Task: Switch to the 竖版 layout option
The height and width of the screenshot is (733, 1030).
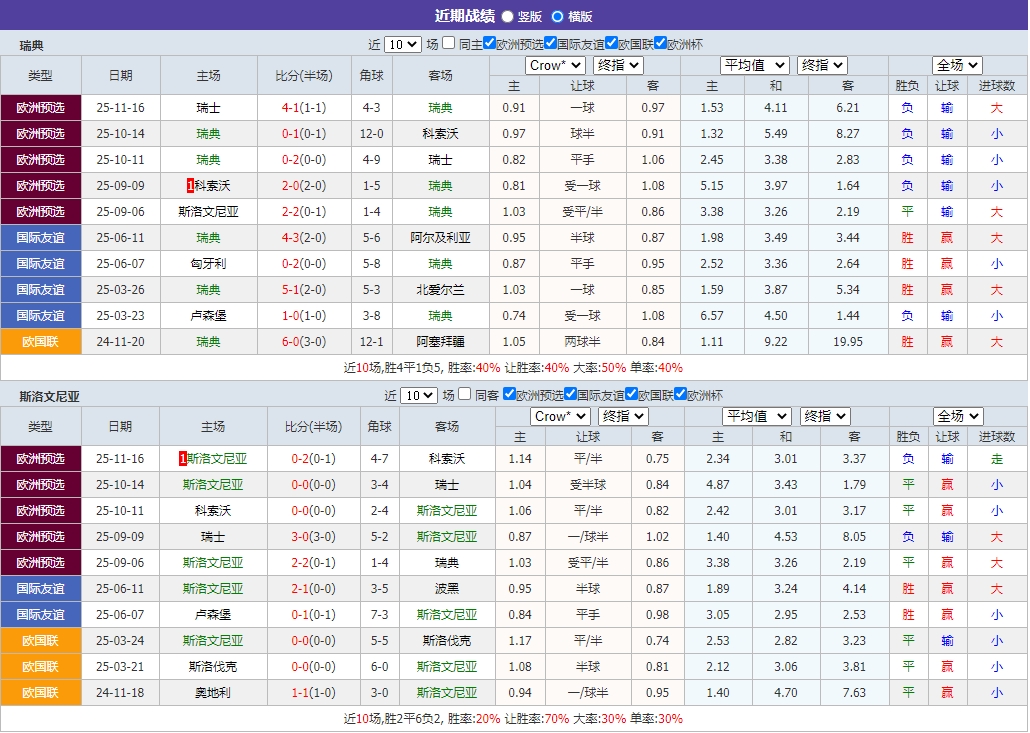Action: [506, 16]
